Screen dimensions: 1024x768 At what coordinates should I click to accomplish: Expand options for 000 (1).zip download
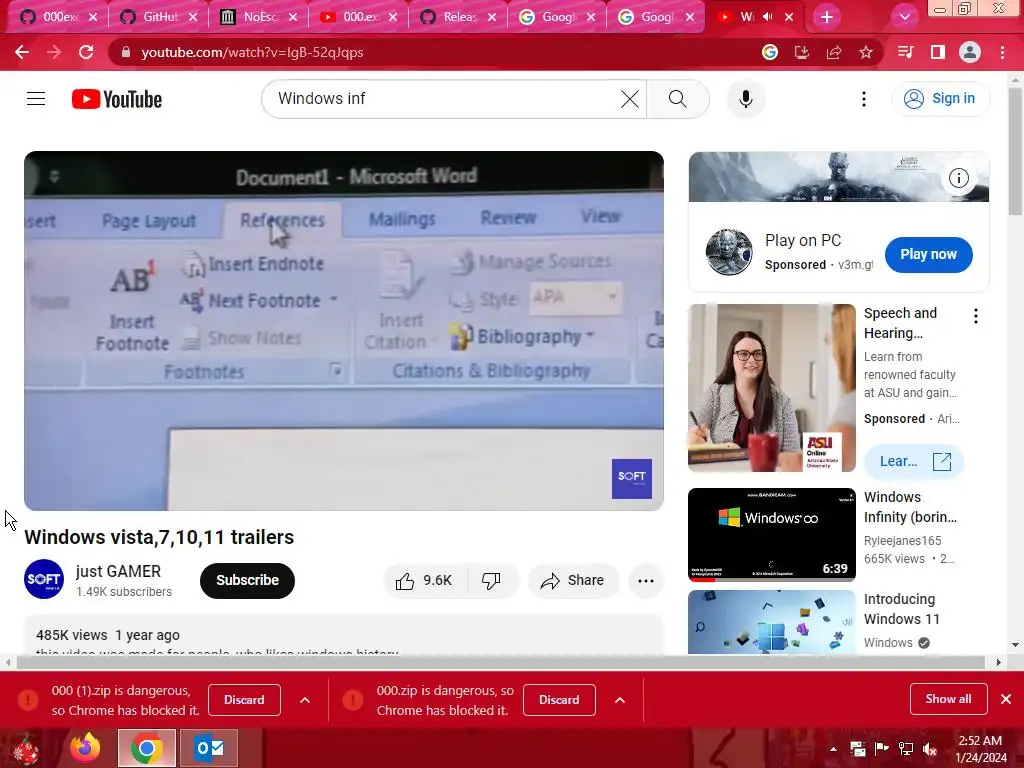[305, 700]
